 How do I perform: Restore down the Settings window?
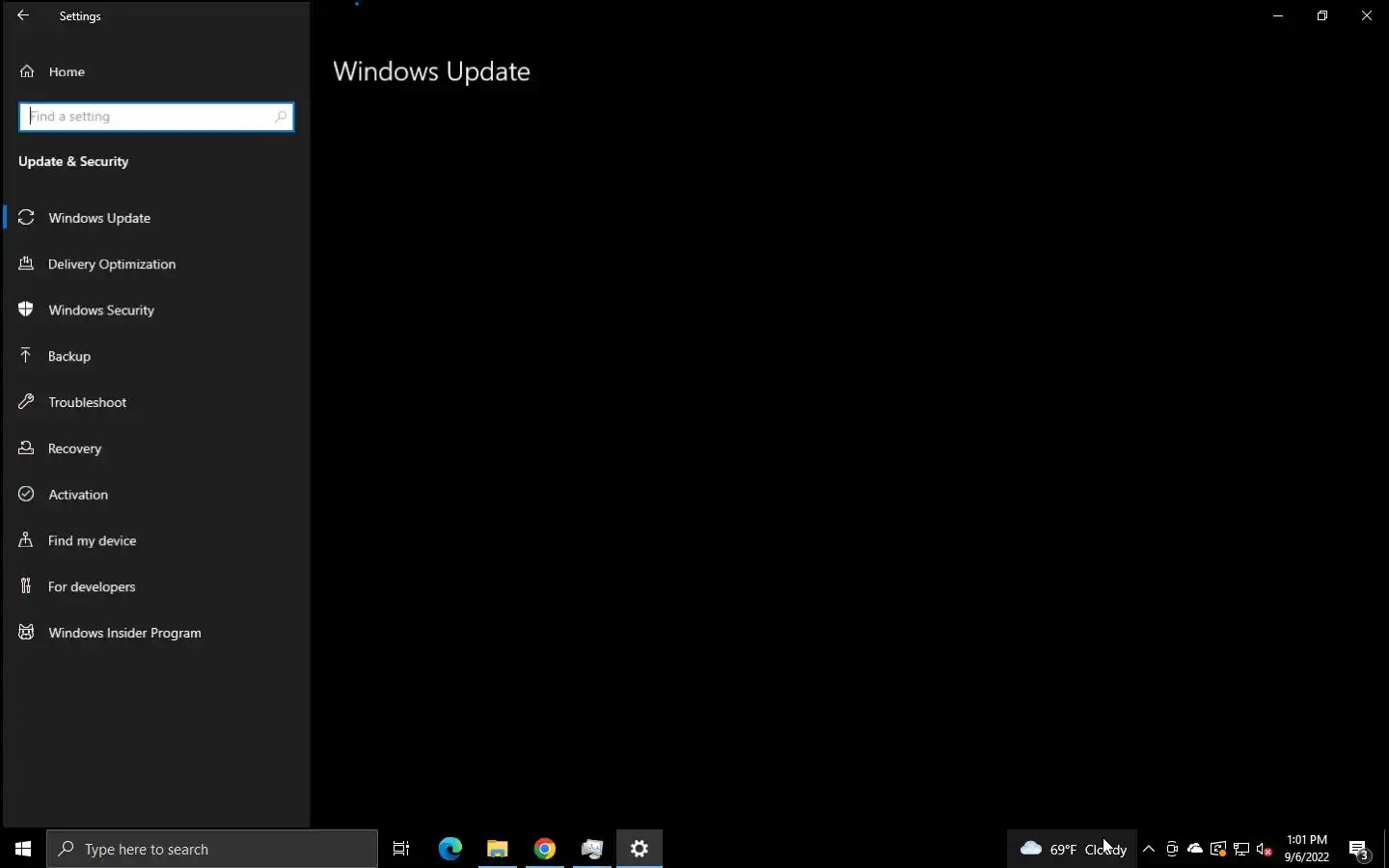click(x=1322, y=15)
